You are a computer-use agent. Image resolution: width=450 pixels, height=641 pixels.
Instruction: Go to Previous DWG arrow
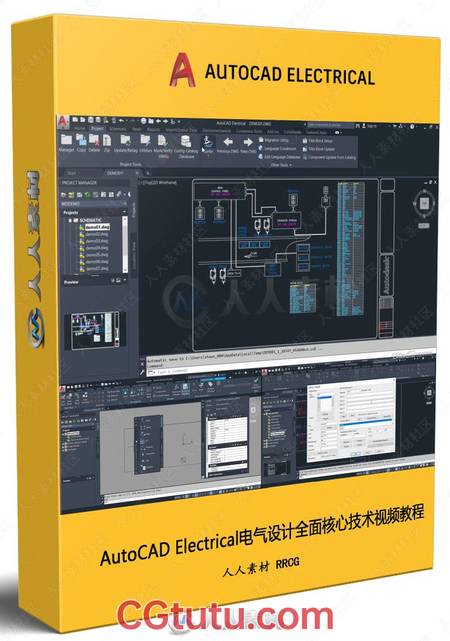228,142
